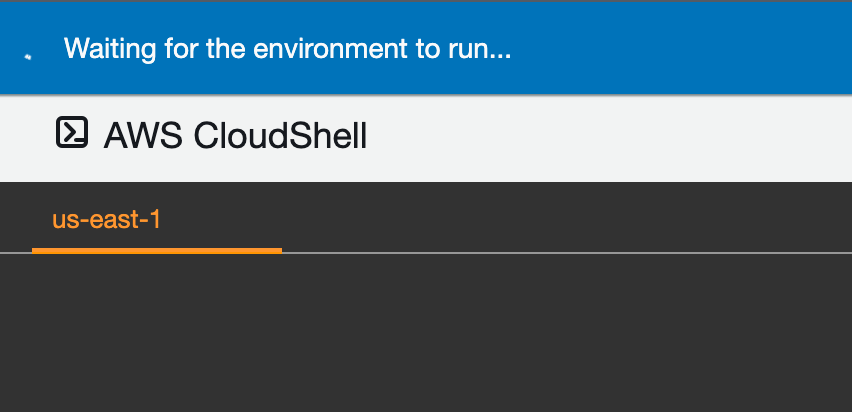The image size is (852, 412).
Task: Click the word 'CloudShell' in header
Action: (x=280, y=135)
